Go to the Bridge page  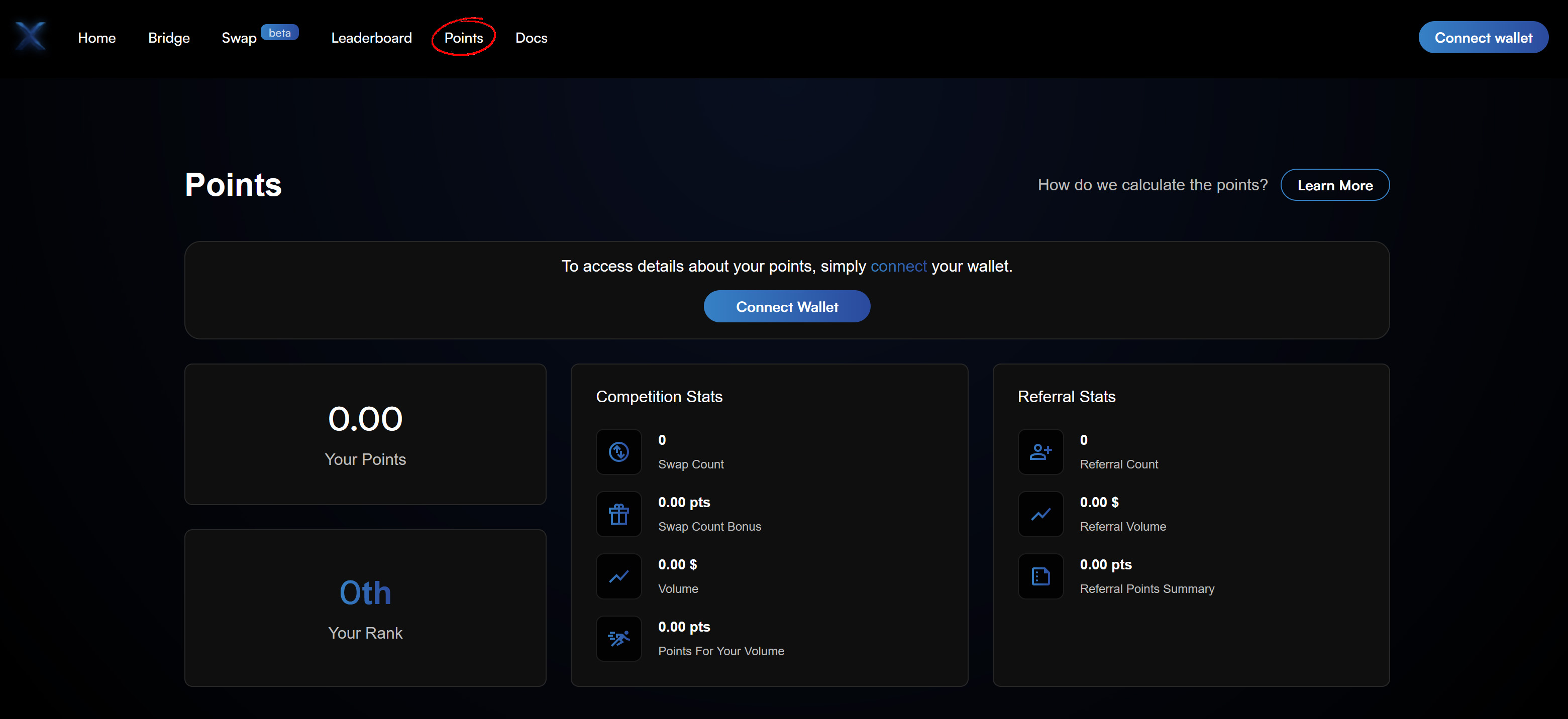click(x=169, y=38)
